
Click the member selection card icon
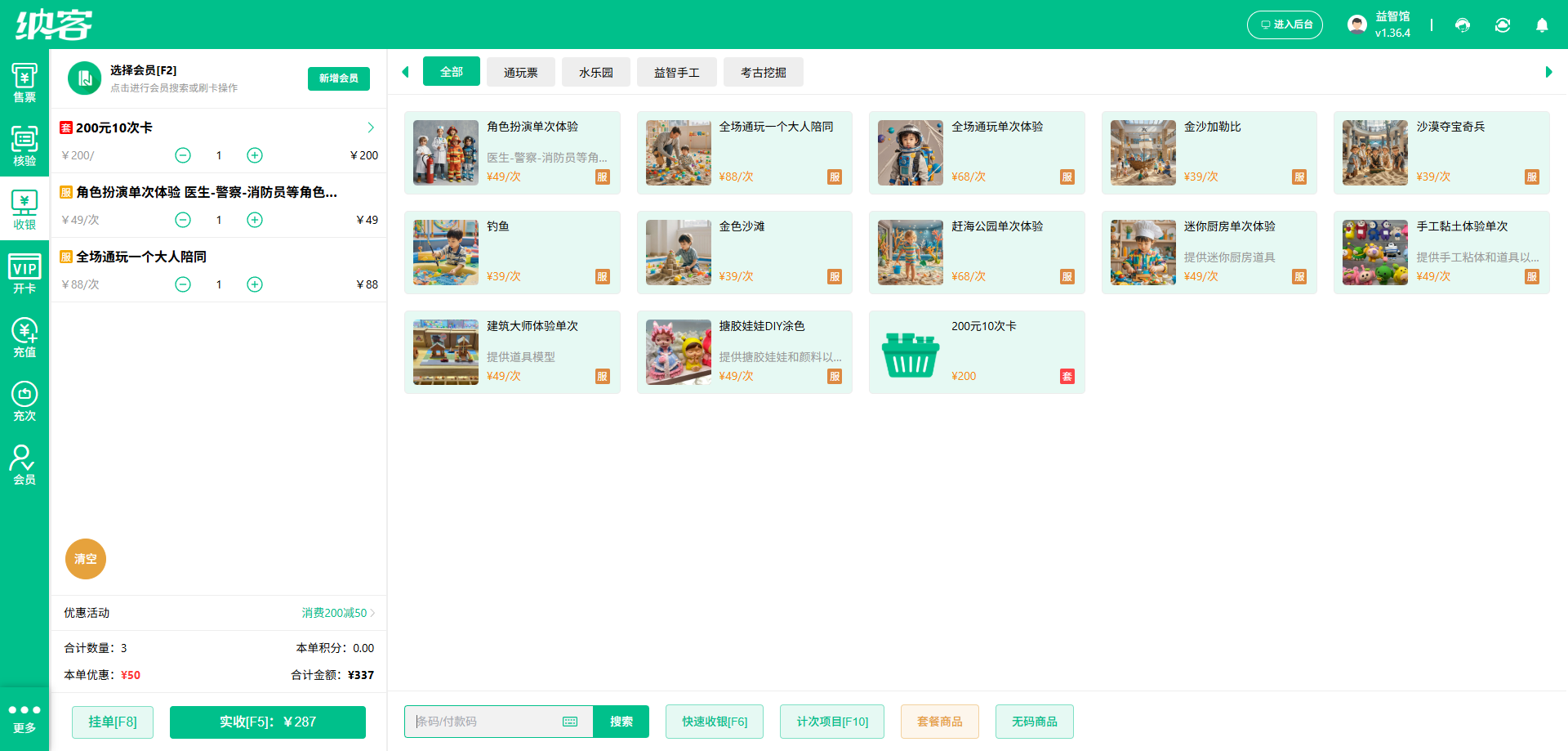click(85, 78)
